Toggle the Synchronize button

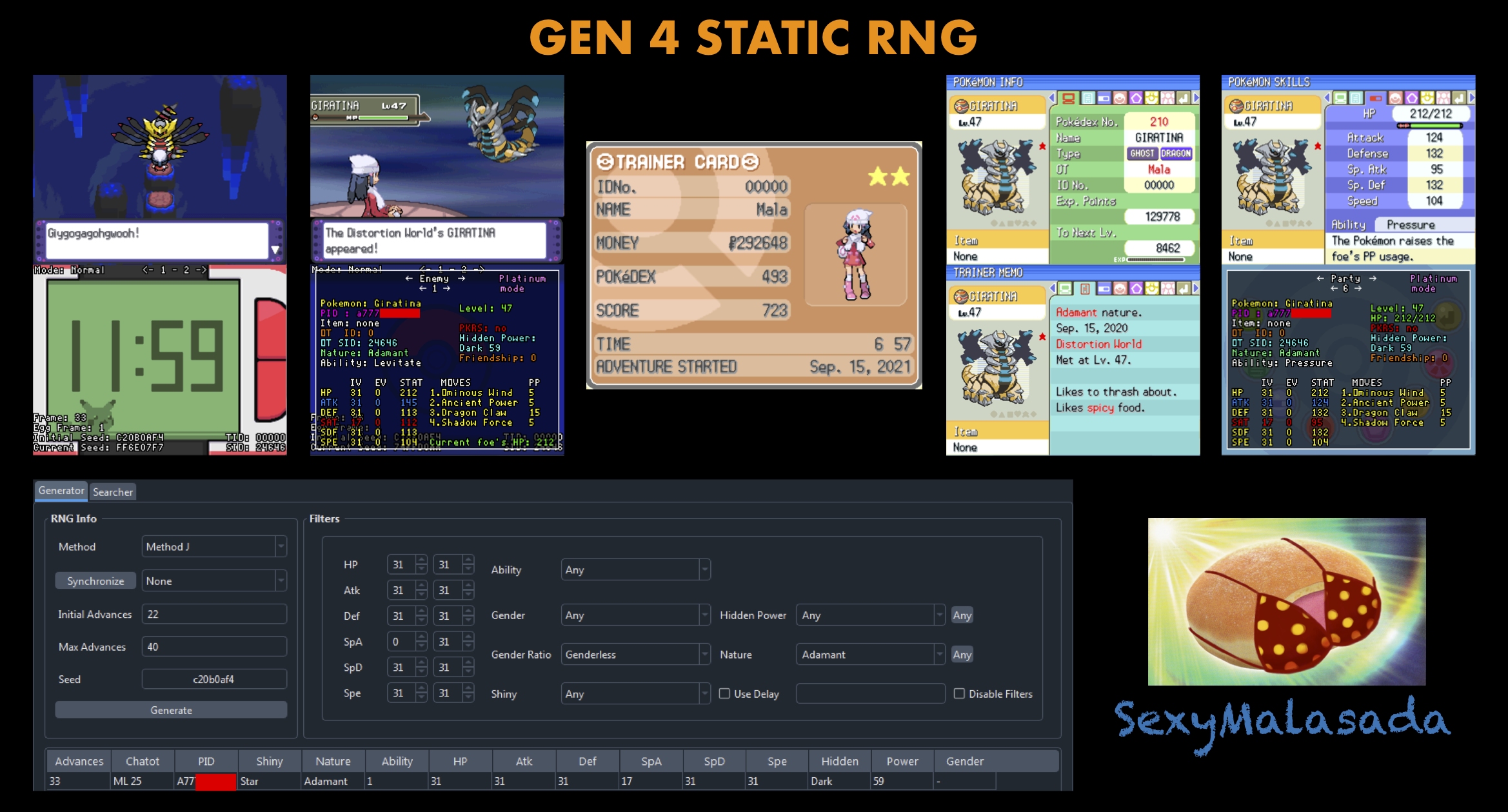95,580
